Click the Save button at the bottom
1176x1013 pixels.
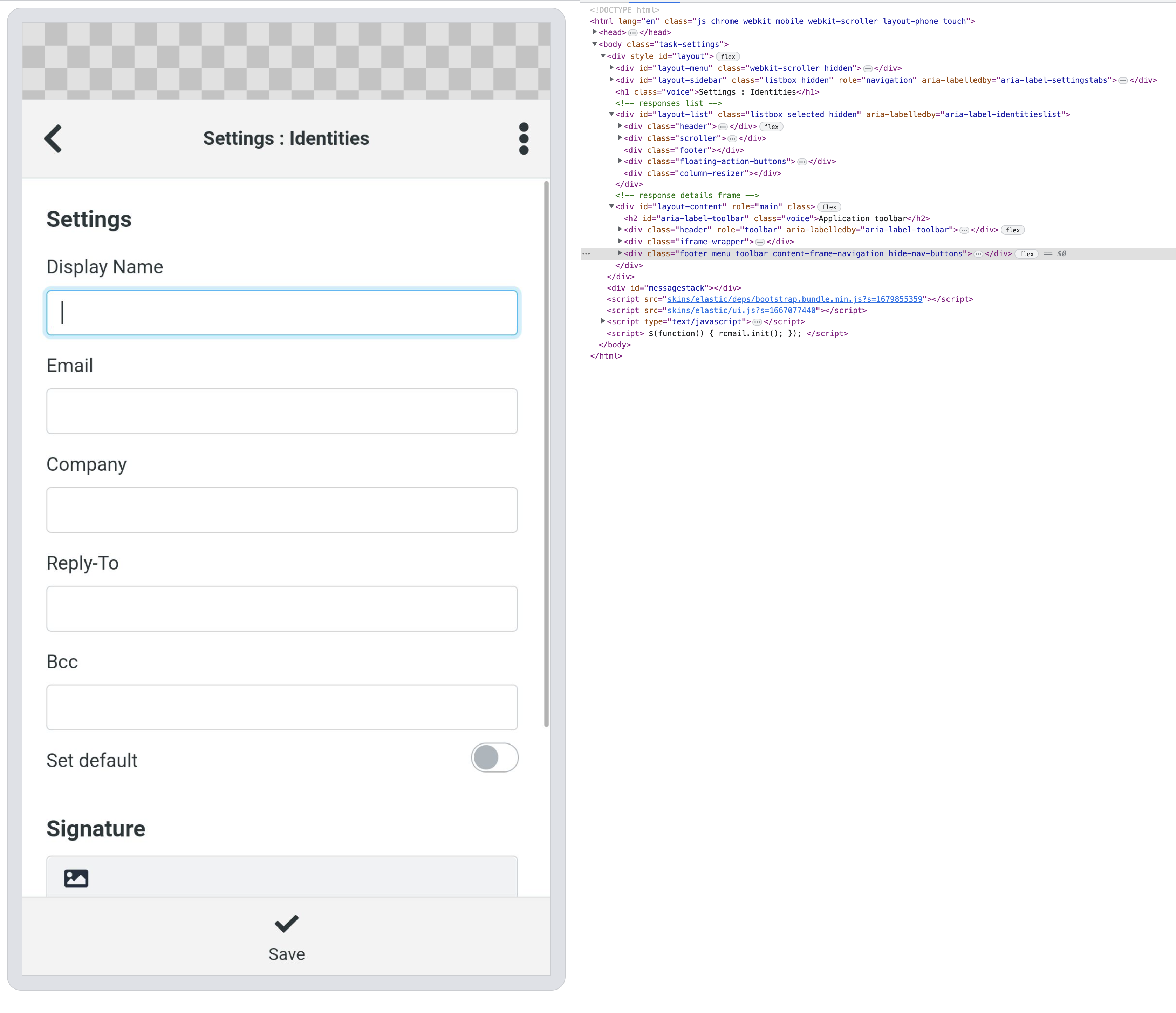point(286,953)
